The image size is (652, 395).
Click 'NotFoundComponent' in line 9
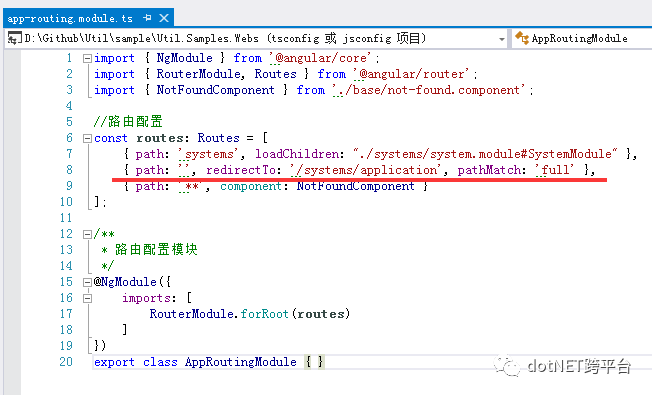(x=356, y=186)
